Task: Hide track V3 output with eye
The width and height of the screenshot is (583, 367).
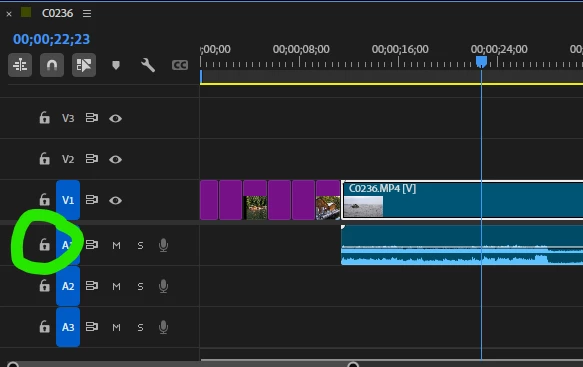Action: pos(116,118)
